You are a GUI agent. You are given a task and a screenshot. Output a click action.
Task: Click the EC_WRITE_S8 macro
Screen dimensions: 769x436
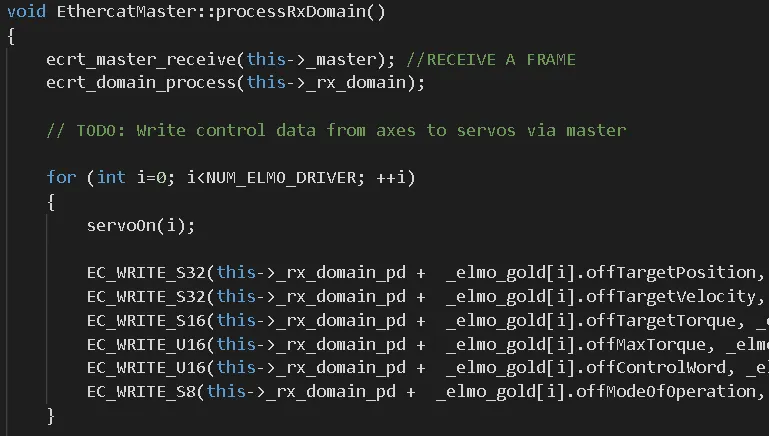click(141, 391)
